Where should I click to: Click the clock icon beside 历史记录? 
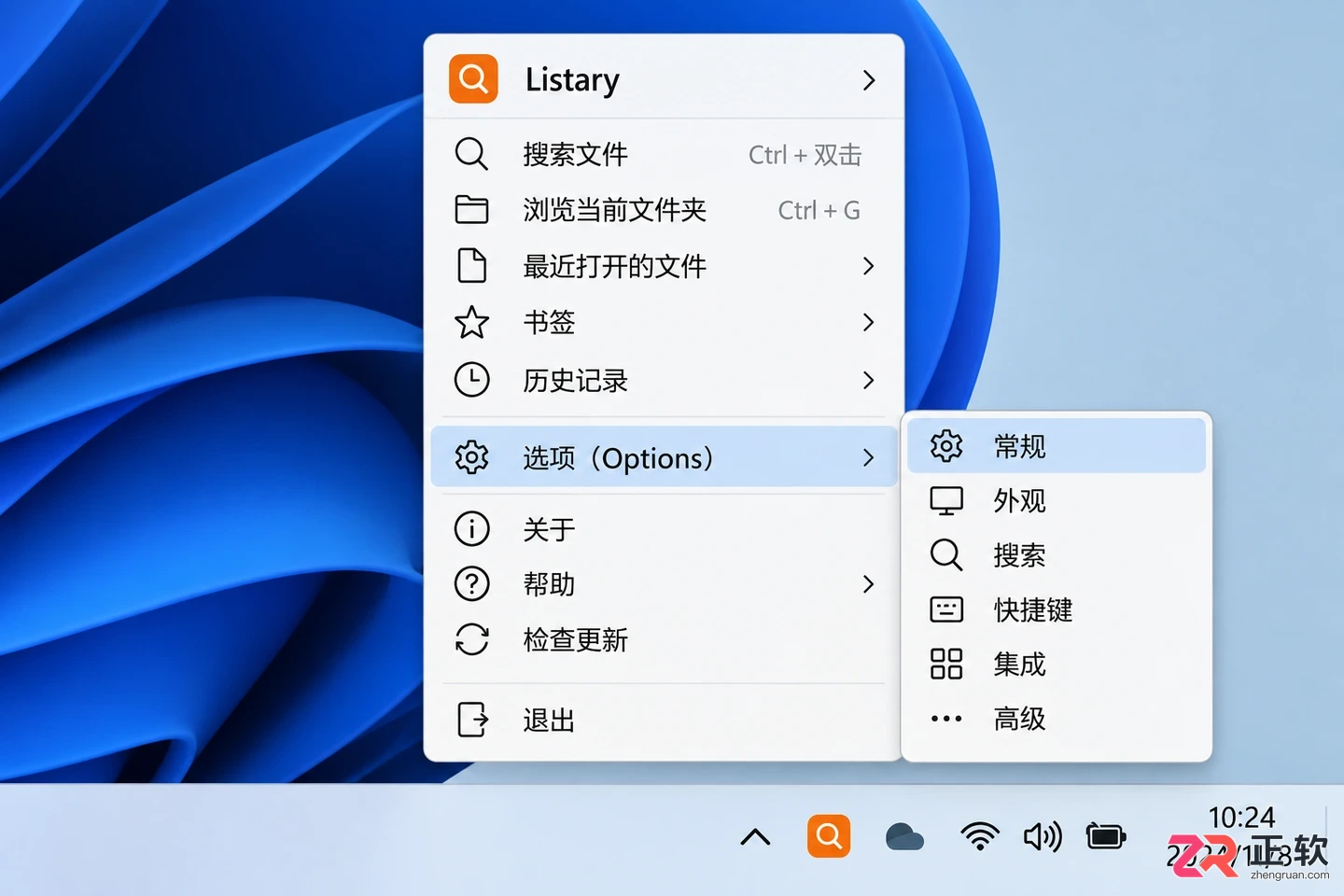coord(471,380)
